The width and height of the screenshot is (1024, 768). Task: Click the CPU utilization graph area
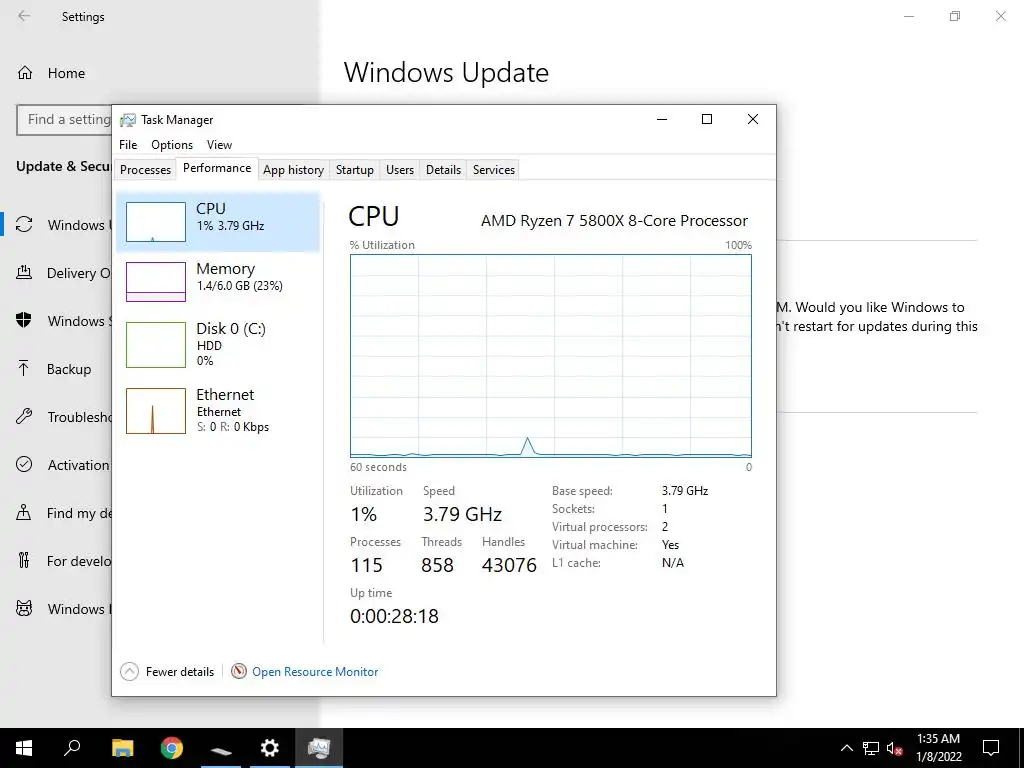[x=551, y=355]
